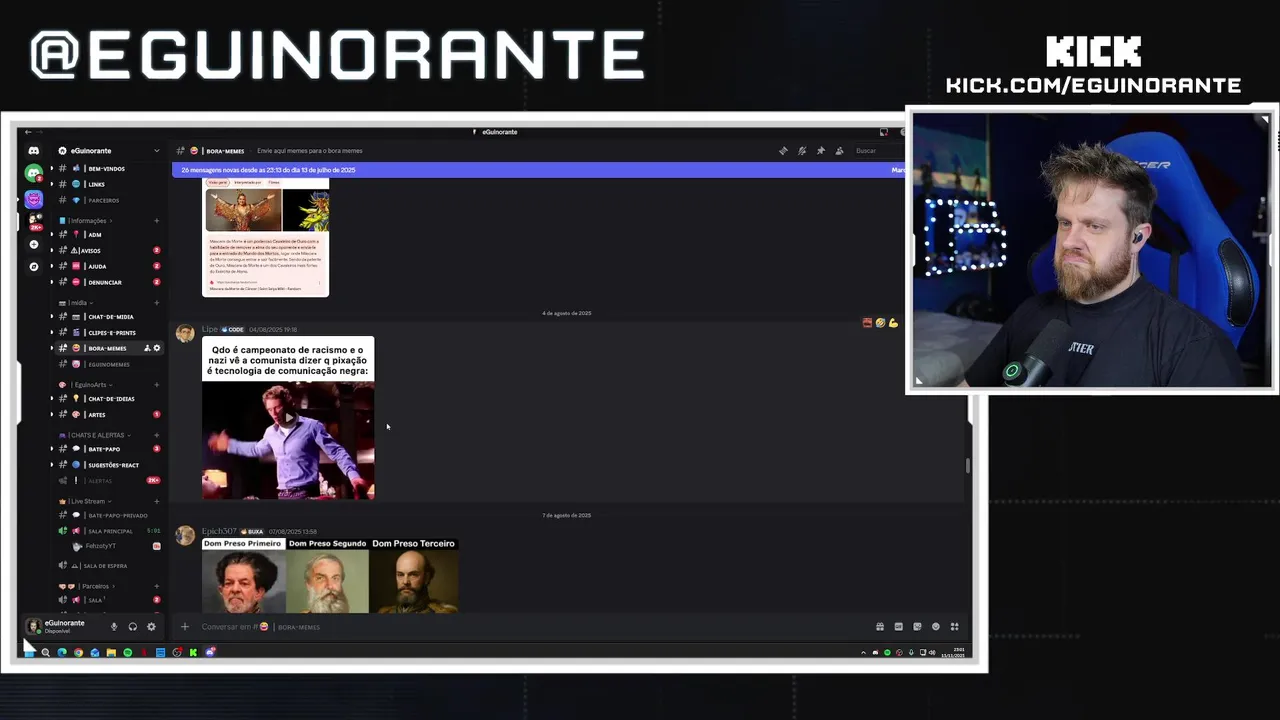
Task: Create channel in Live Stream category
Action: (156, 501)
